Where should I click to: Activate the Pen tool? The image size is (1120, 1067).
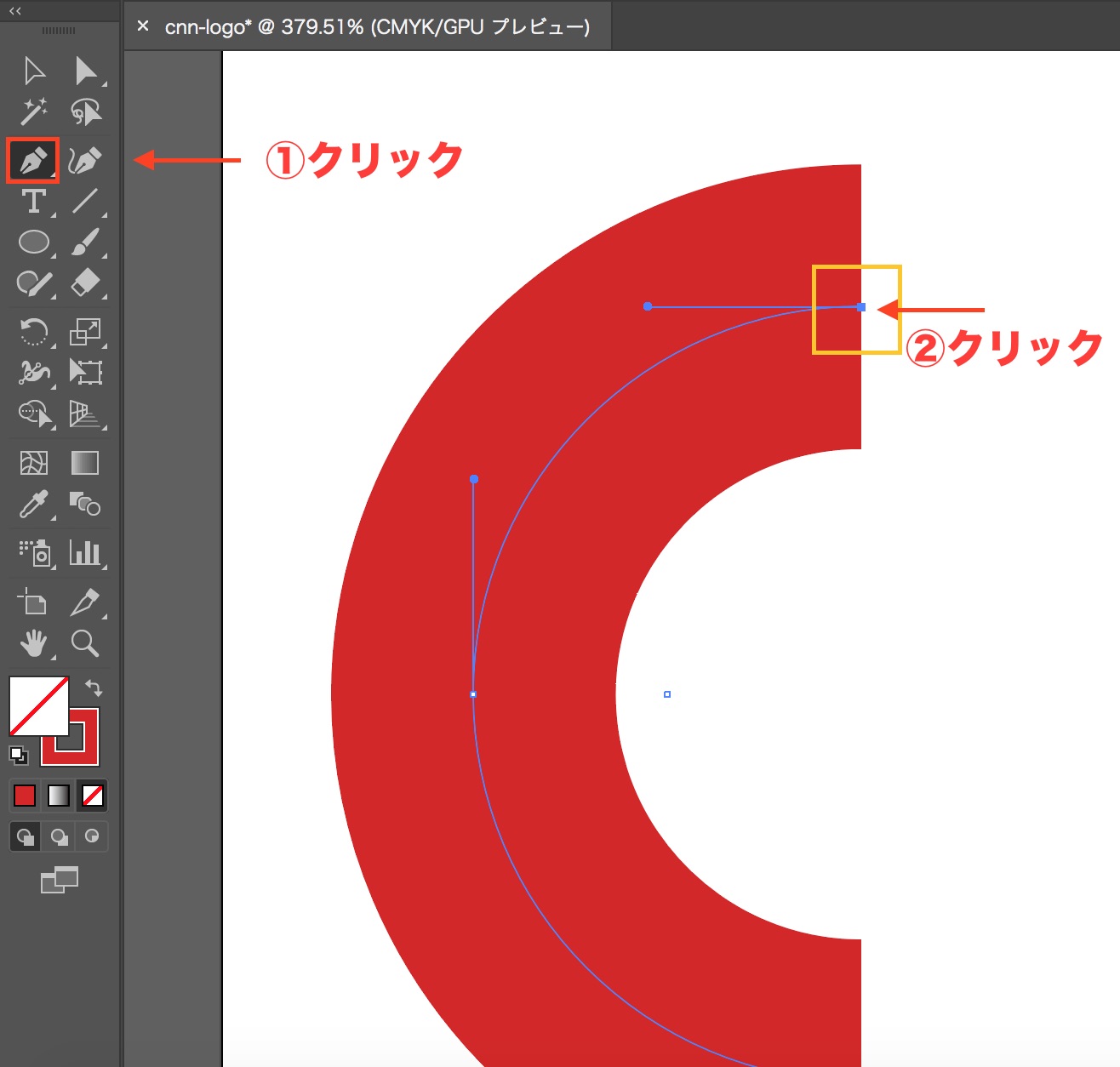(33, 160)
